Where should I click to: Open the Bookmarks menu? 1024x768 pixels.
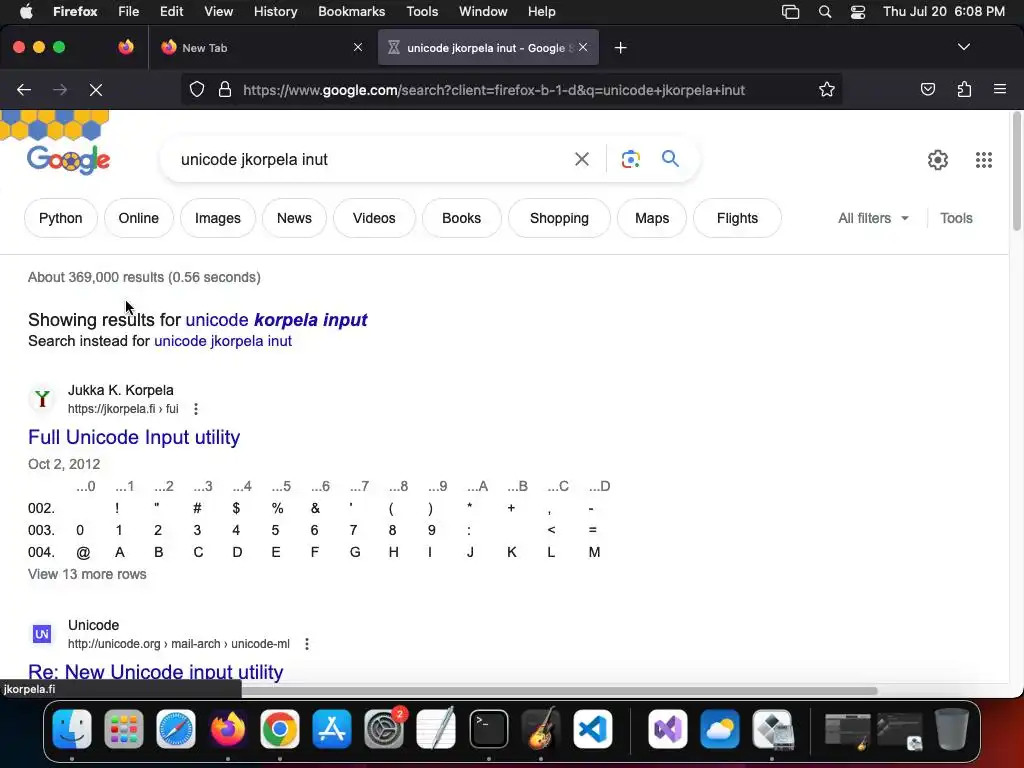[351, 11]
